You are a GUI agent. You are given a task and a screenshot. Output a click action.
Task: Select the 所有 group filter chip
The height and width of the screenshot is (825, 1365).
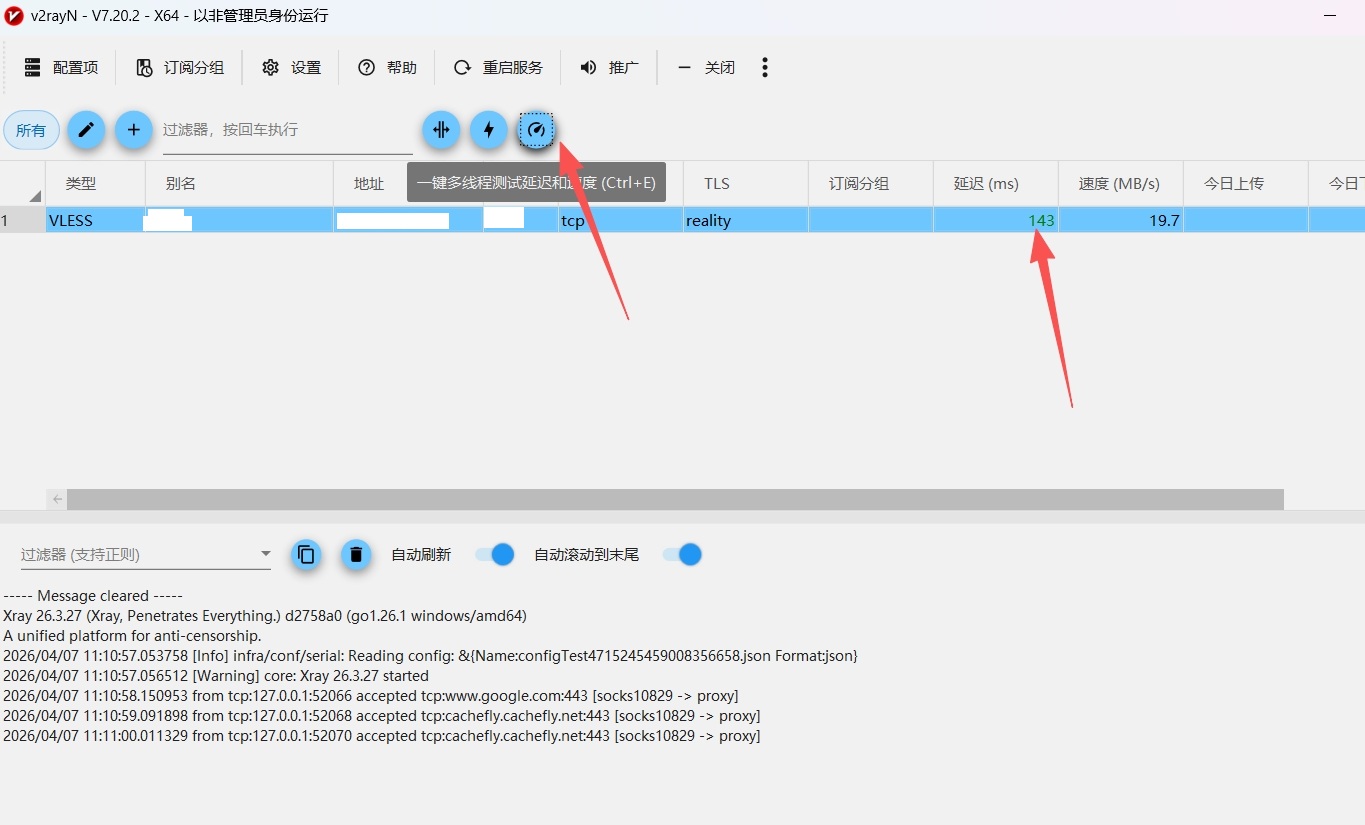[x=31, y=130]
